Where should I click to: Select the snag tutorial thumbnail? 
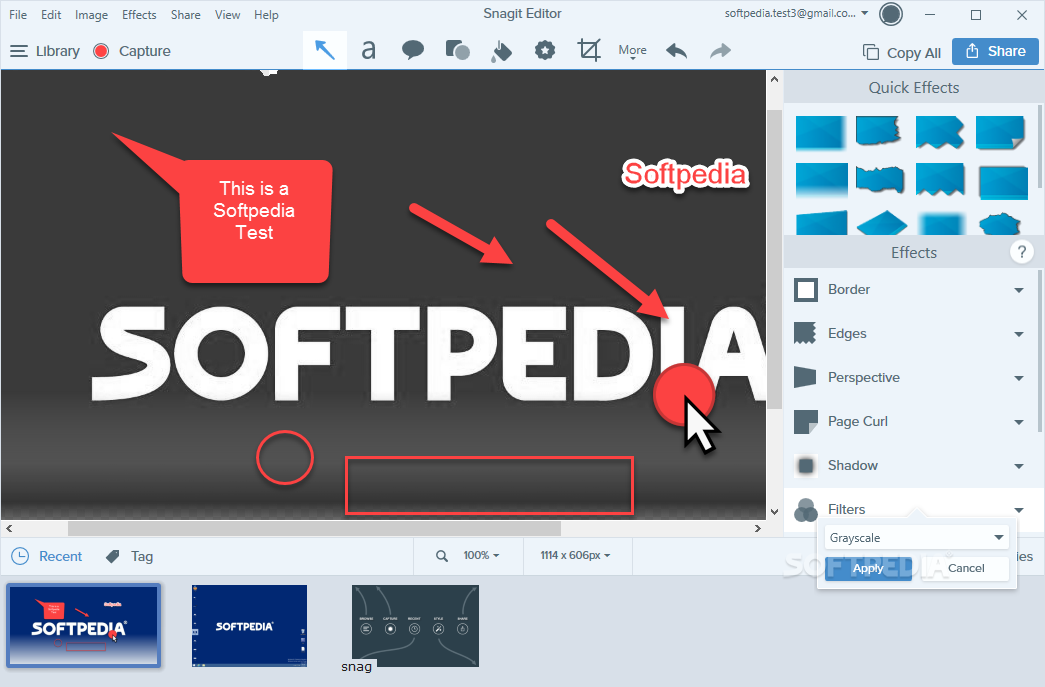(415, 626)
